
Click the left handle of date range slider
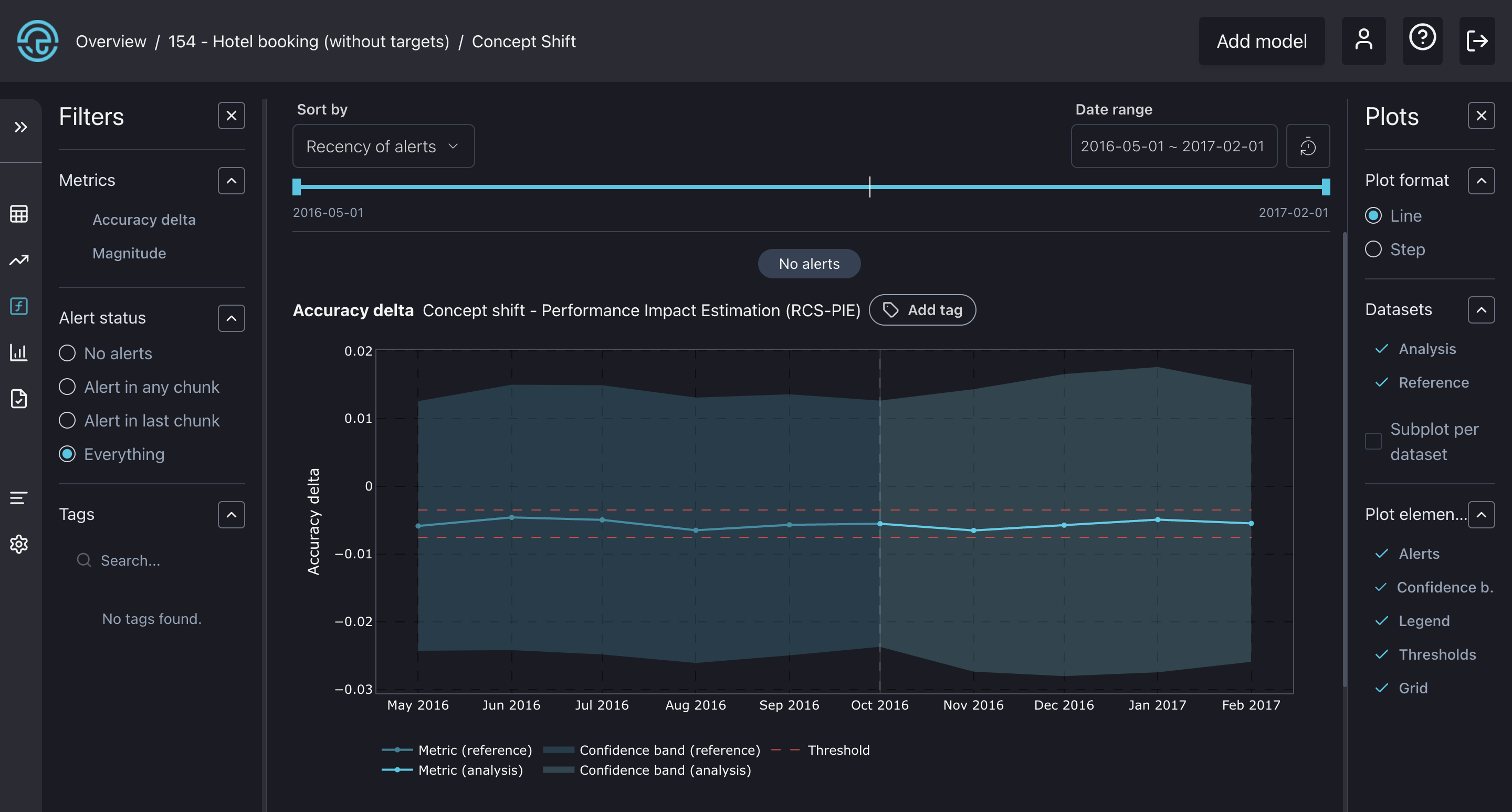(x=297, y=186)
